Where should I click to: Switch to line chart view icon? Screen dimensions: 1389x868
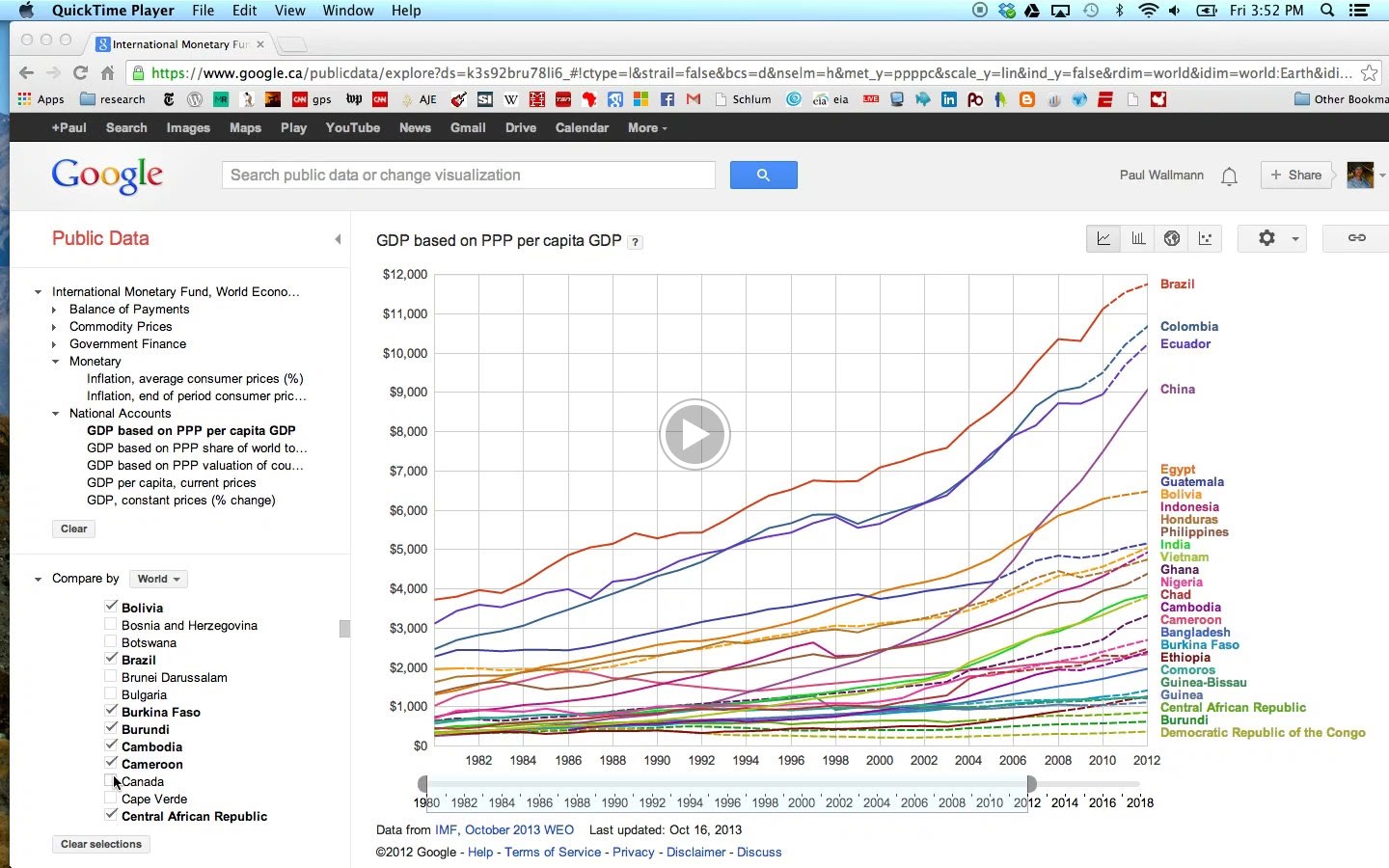1103,238
